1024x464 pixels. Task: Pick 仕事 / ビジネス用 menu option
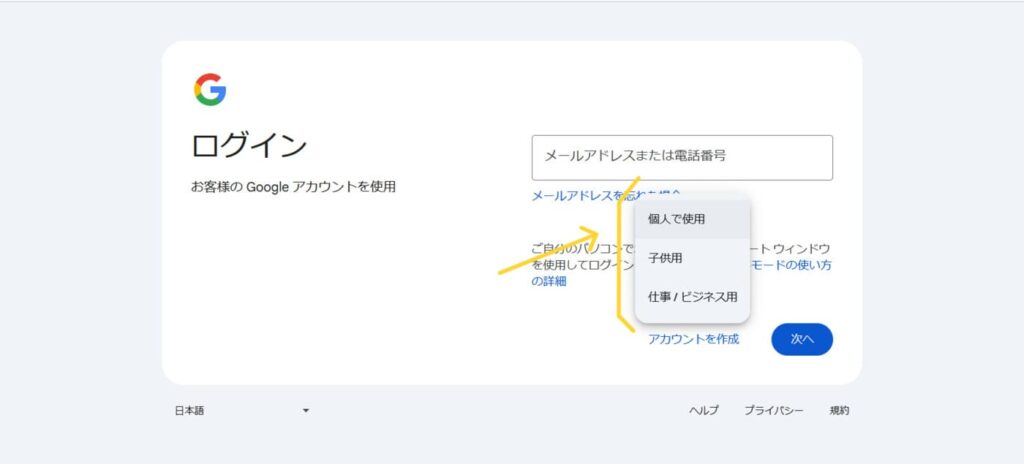coord(692,297)
